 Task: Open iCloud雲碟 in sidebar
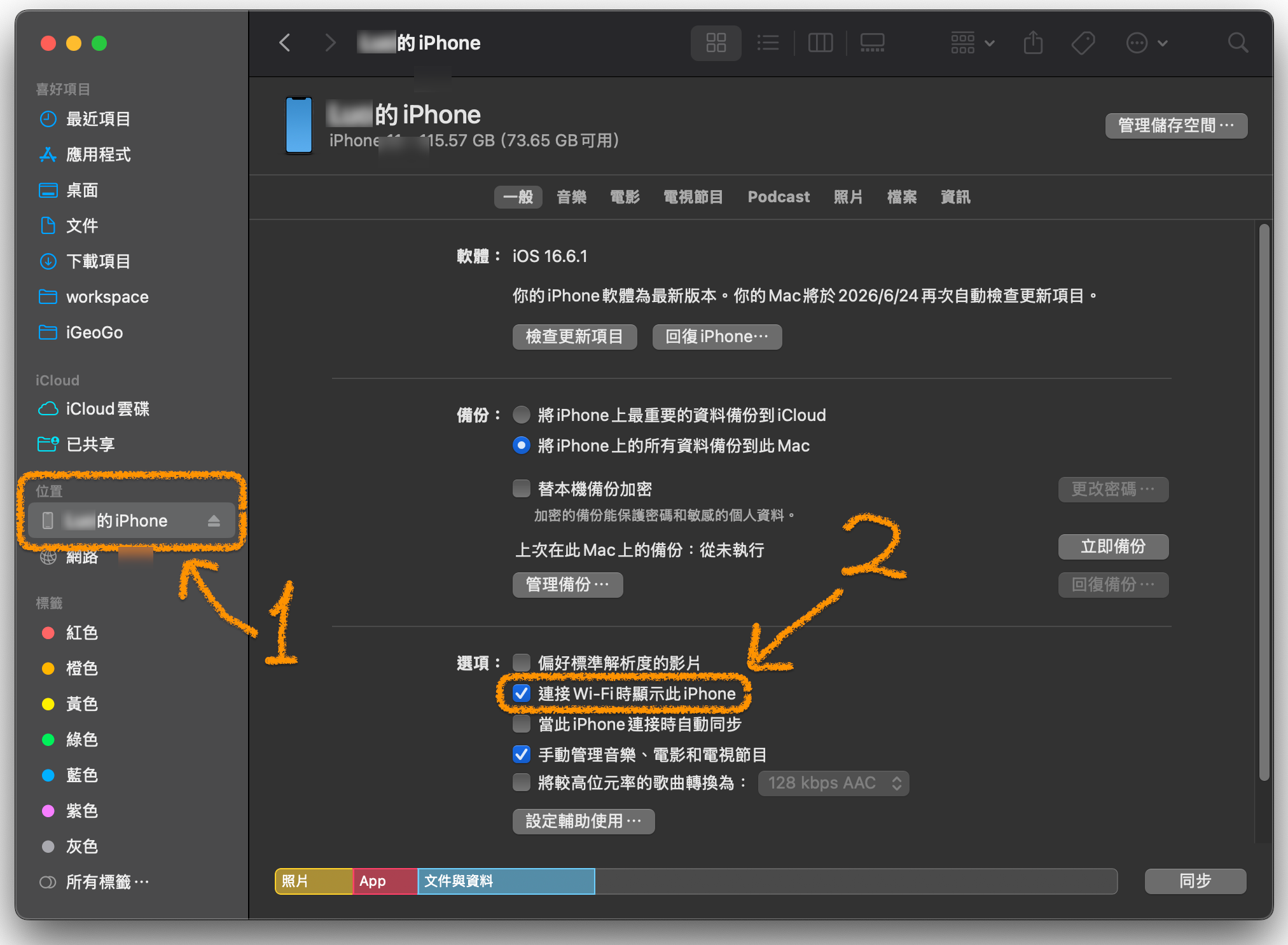coord(108,409)
